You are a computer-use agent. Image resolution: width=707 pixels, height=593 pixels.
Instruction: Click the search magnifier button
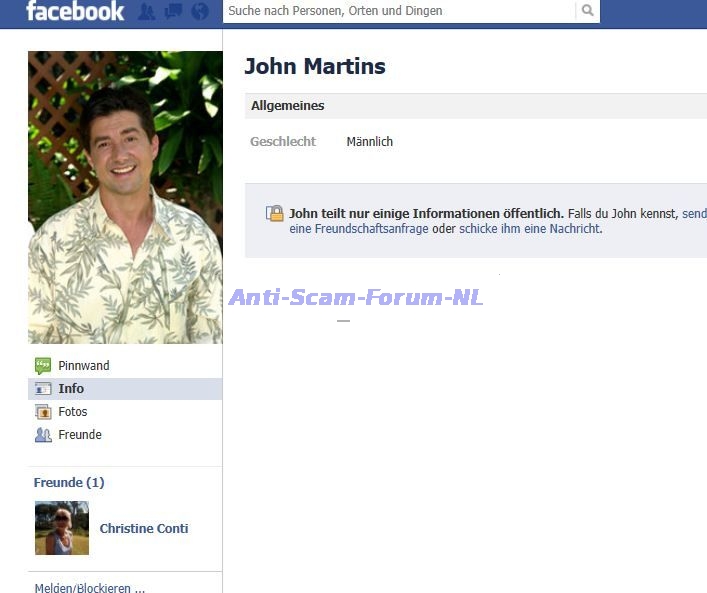(x=588, y=11)
